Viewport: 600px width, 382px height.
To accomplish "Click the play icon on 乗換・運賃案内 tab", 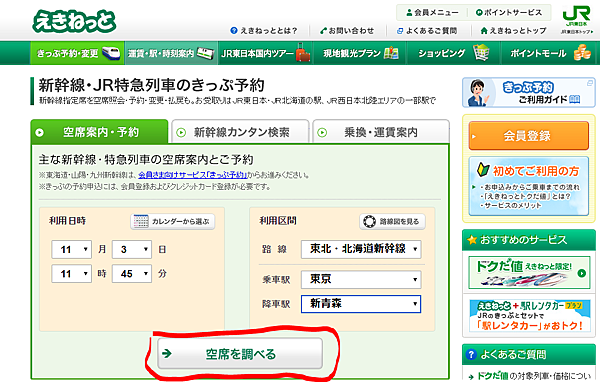I will click(x=322, y=133).
